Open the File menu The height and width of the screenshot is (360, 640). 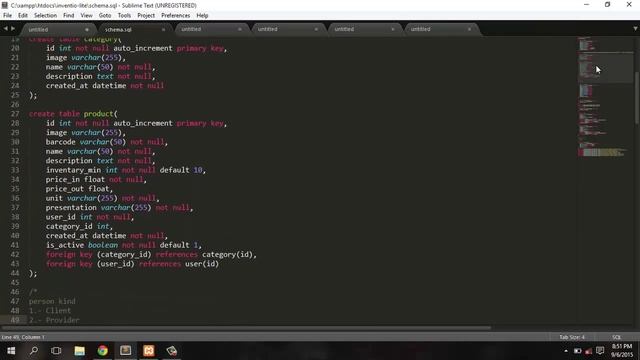point(7,16)
